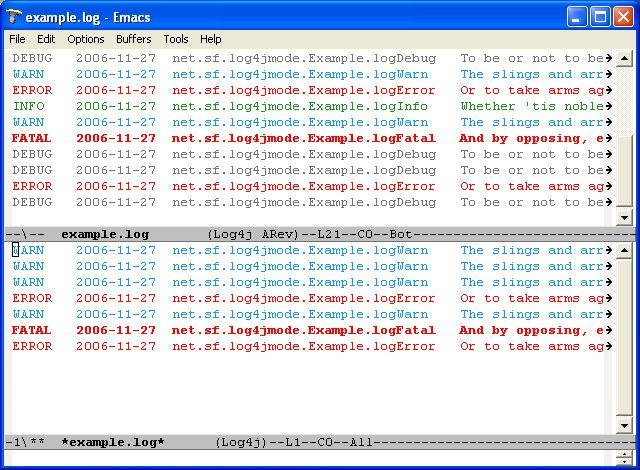The image size is (640, 470).
Task: Click WARN word with cursor in lower pane
Action: click(x=28, y=250)
